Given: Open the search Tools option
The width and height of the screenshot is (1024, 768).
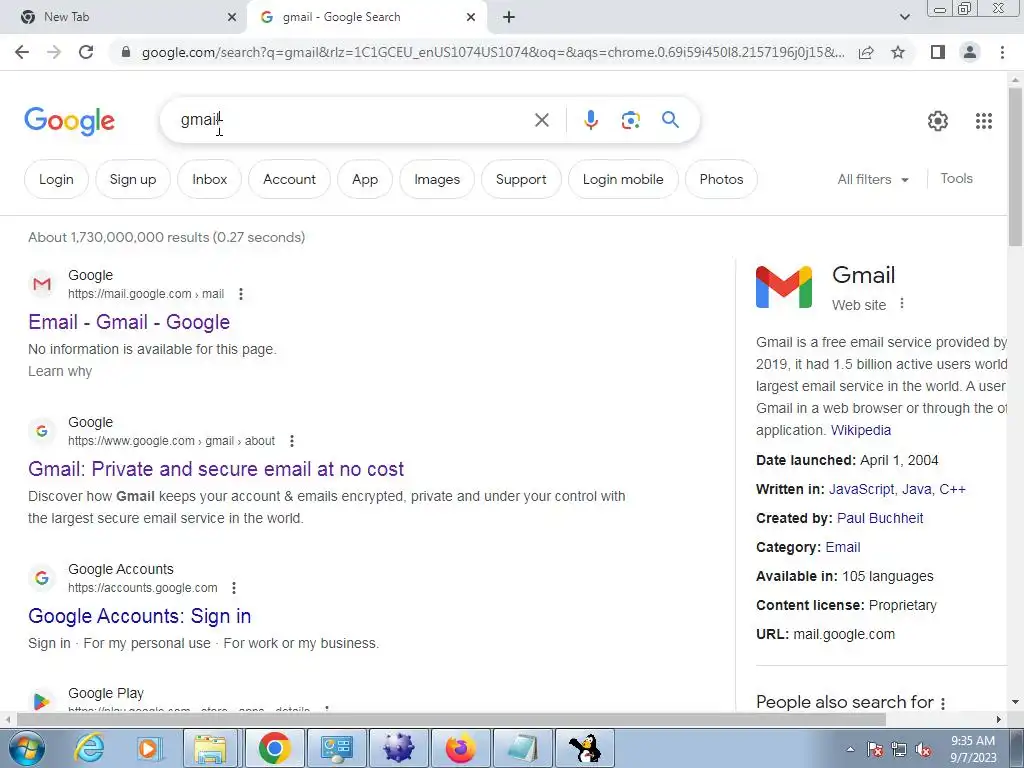Looking at the screenshot, I should 956,178.
